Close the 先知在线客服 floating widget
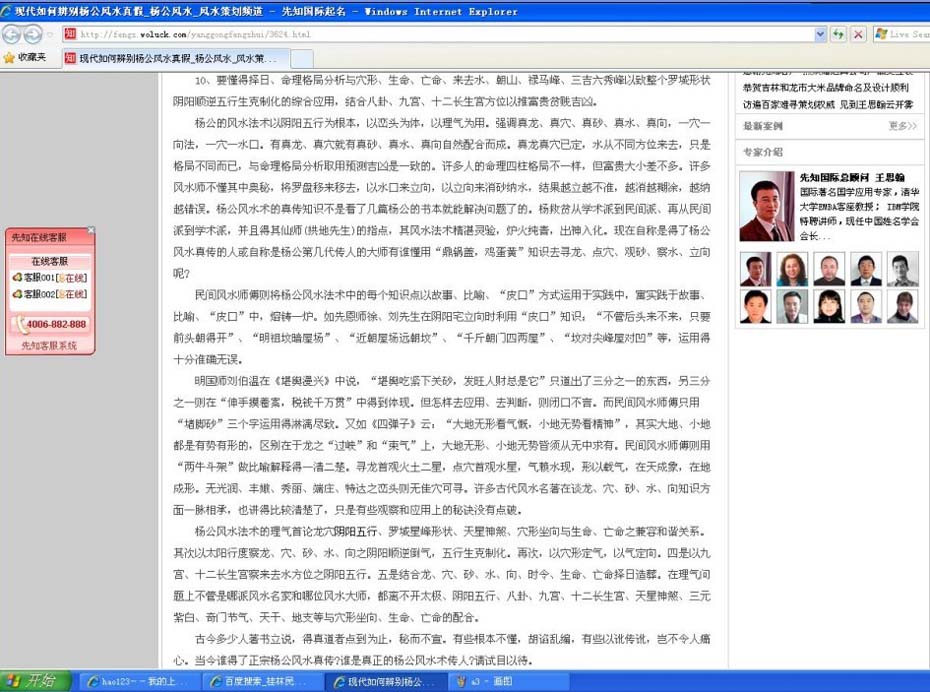The height and width of the screenshot is (692, 930). 91,230
